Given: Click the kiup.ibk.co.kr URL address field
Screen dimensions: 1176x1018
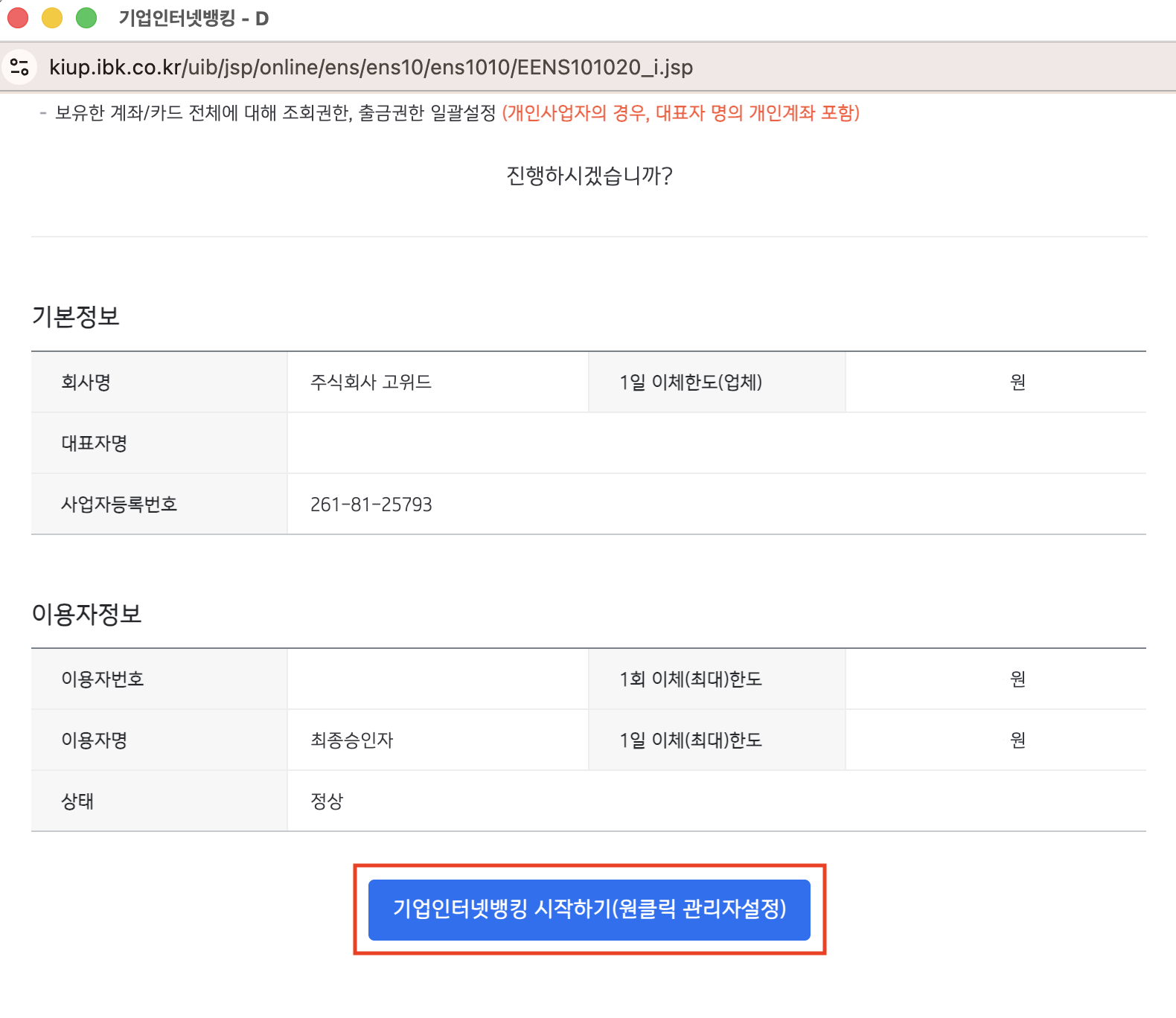Looking at the screenshot, I should (x=371, y=67).
